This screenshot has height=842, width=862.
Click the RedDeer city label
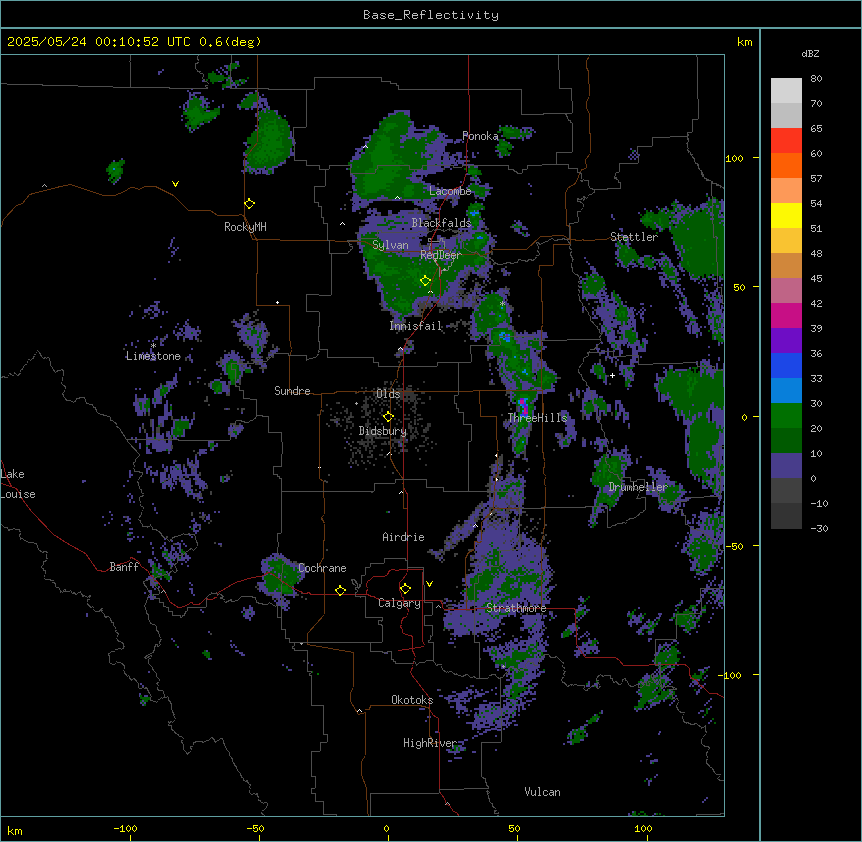click(x=441, y=255)
